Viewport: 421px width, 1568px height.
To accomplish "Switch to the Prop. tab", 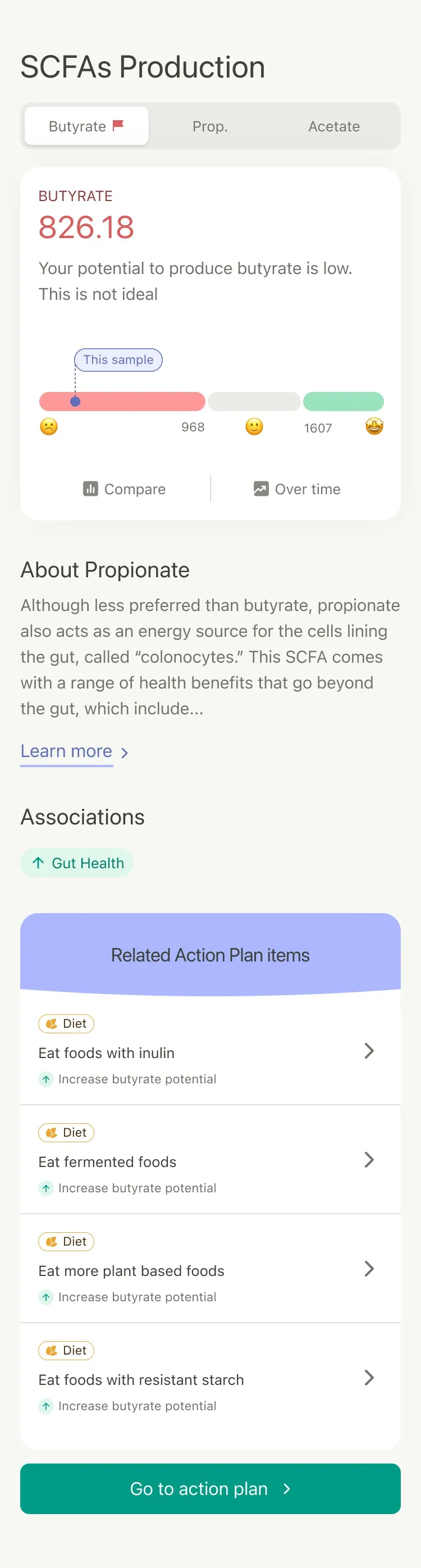I will [210, 126].
